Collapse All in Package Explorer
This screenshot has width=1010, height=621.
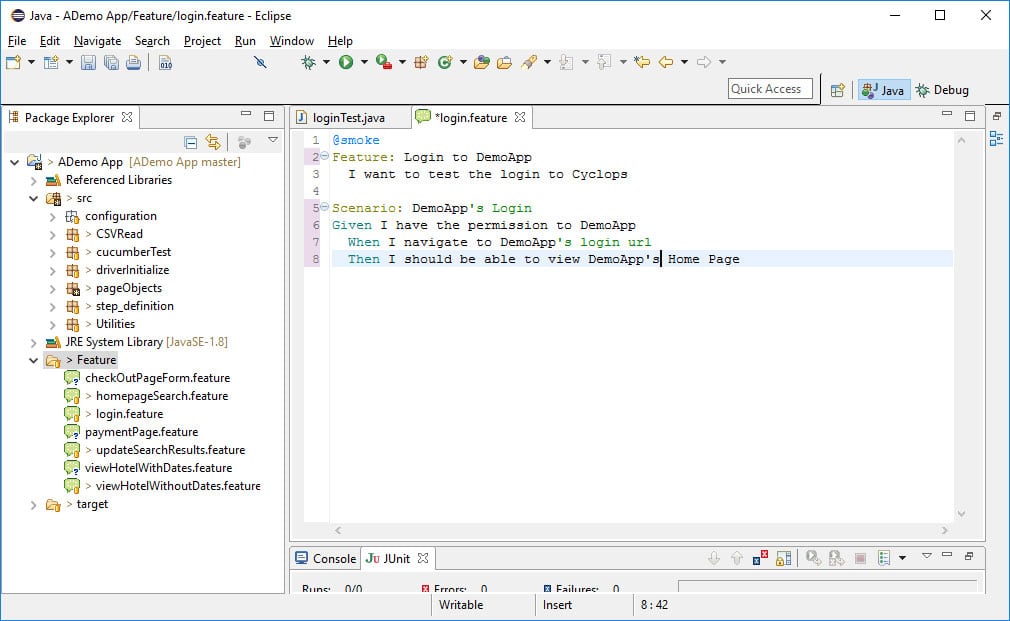pyautogui.click(x=190, y=142)
